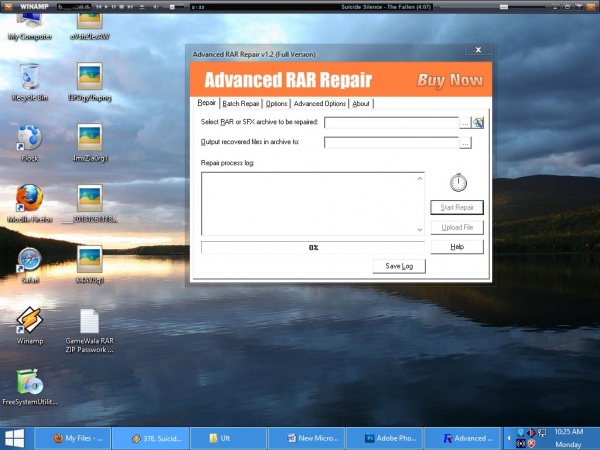Click the Save Log button

click(x=399, y=266)
